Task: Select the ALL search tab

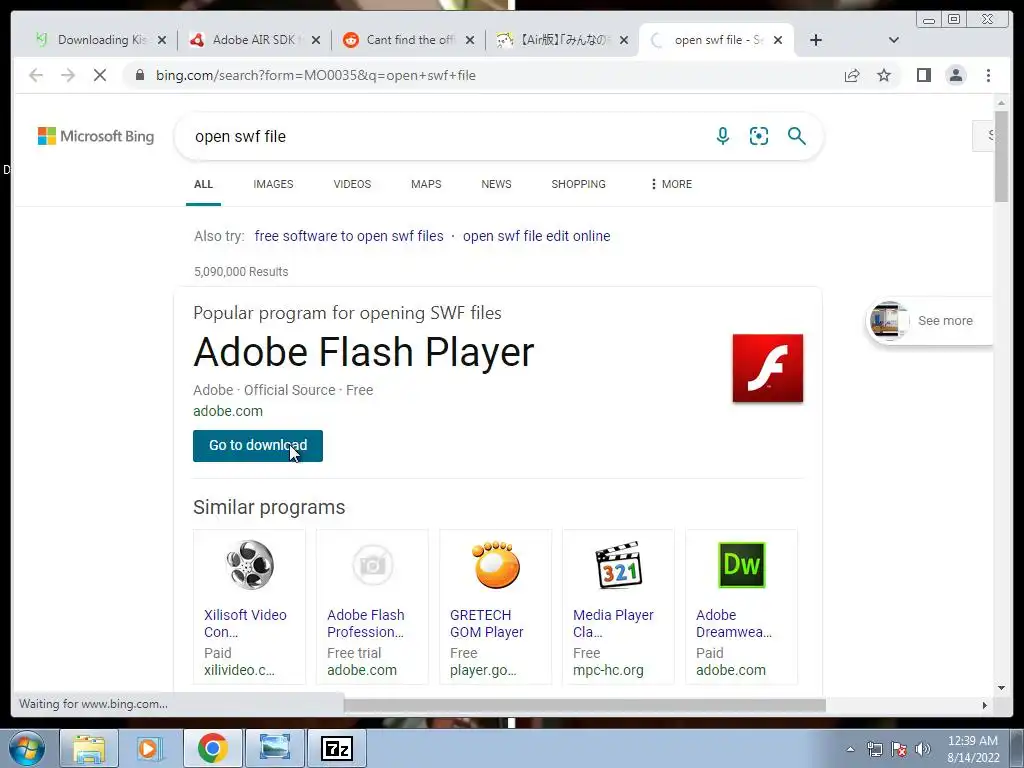Action: click(203, 184)
